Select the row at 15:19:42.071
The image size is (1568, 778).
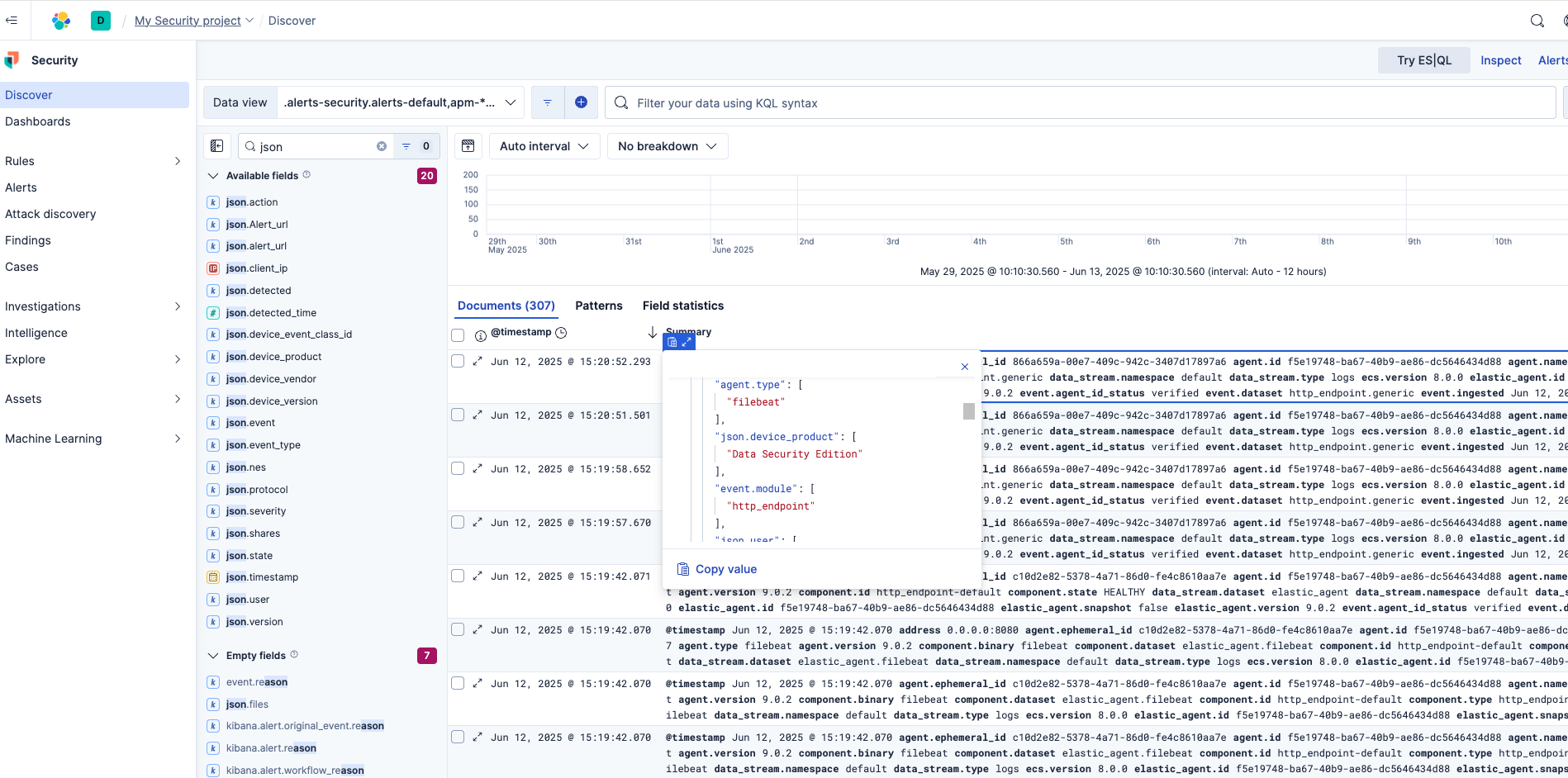[x=458, y=576]
